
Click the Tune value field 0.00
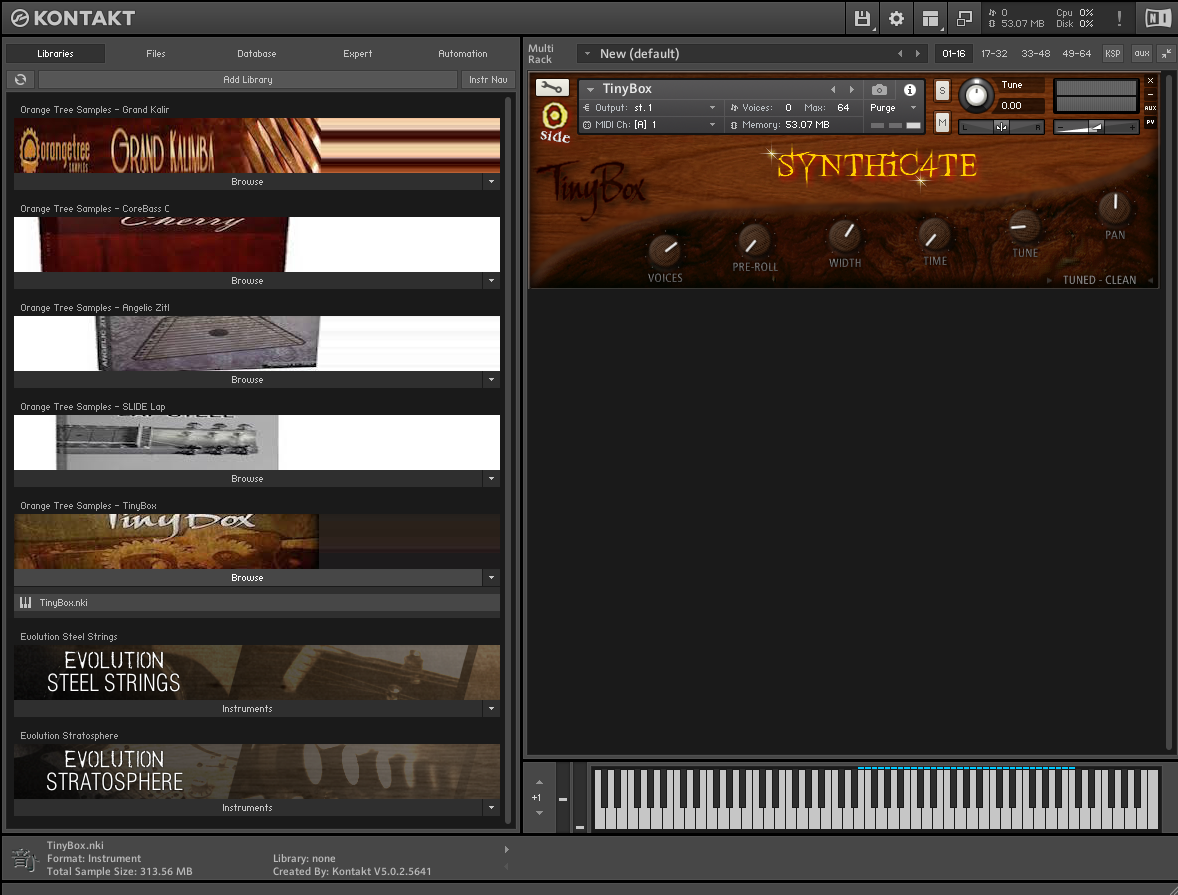(1020, 106)
